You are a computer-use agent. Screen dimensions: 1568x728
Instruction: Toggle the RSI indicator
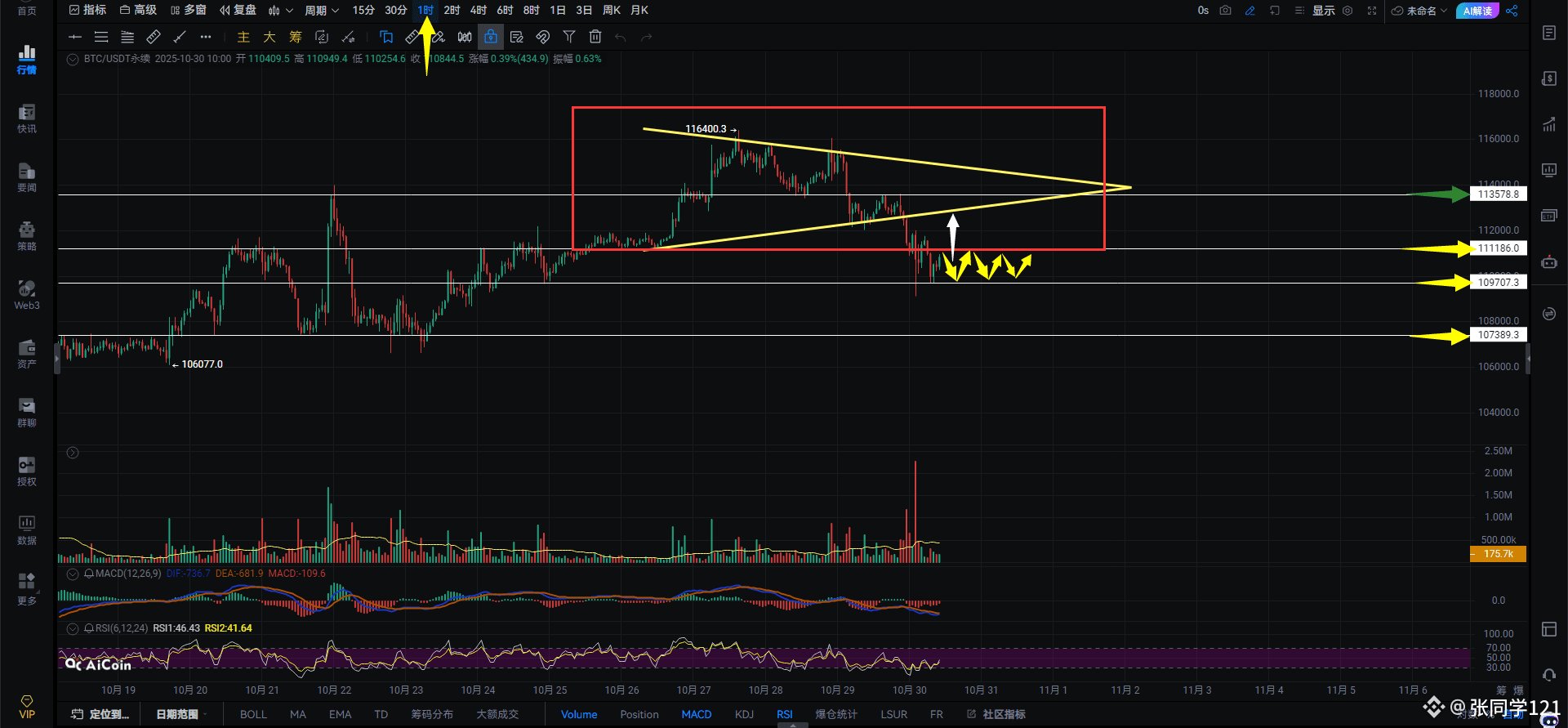click(785, 714)
